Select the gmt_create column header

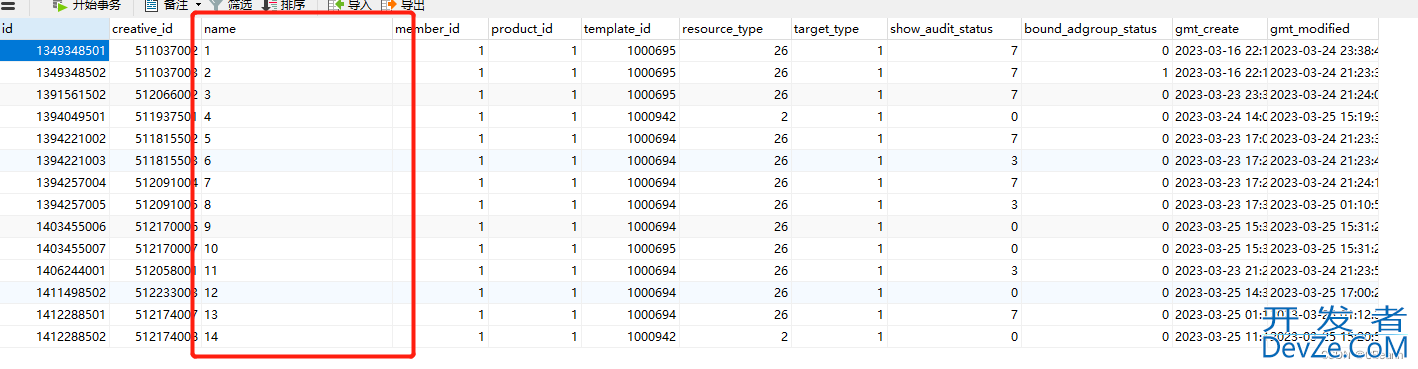[x=1219, y=29]
